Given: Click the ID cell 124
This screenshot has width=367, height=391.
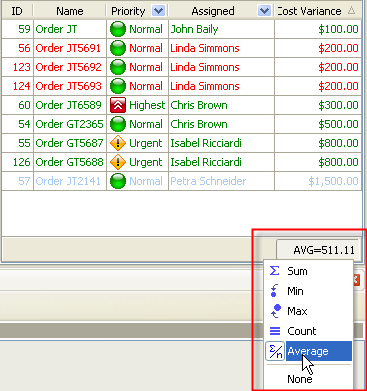Looking at the screenshot, I should [x=17, y=86].
